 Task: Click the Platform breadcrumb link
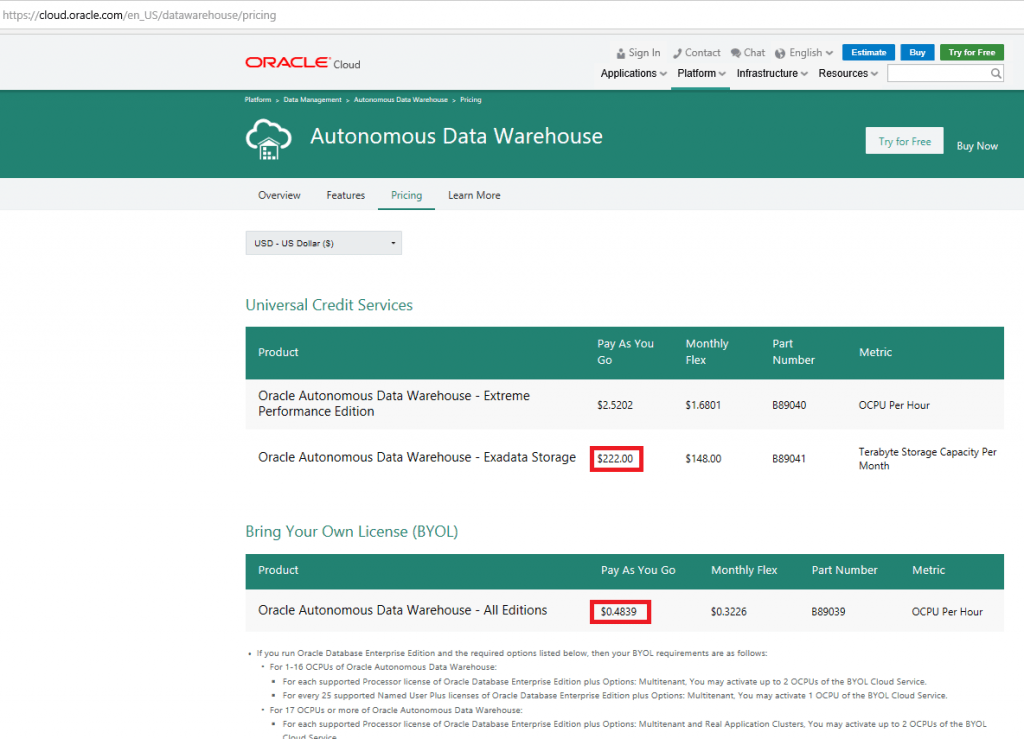coord(257,100)
